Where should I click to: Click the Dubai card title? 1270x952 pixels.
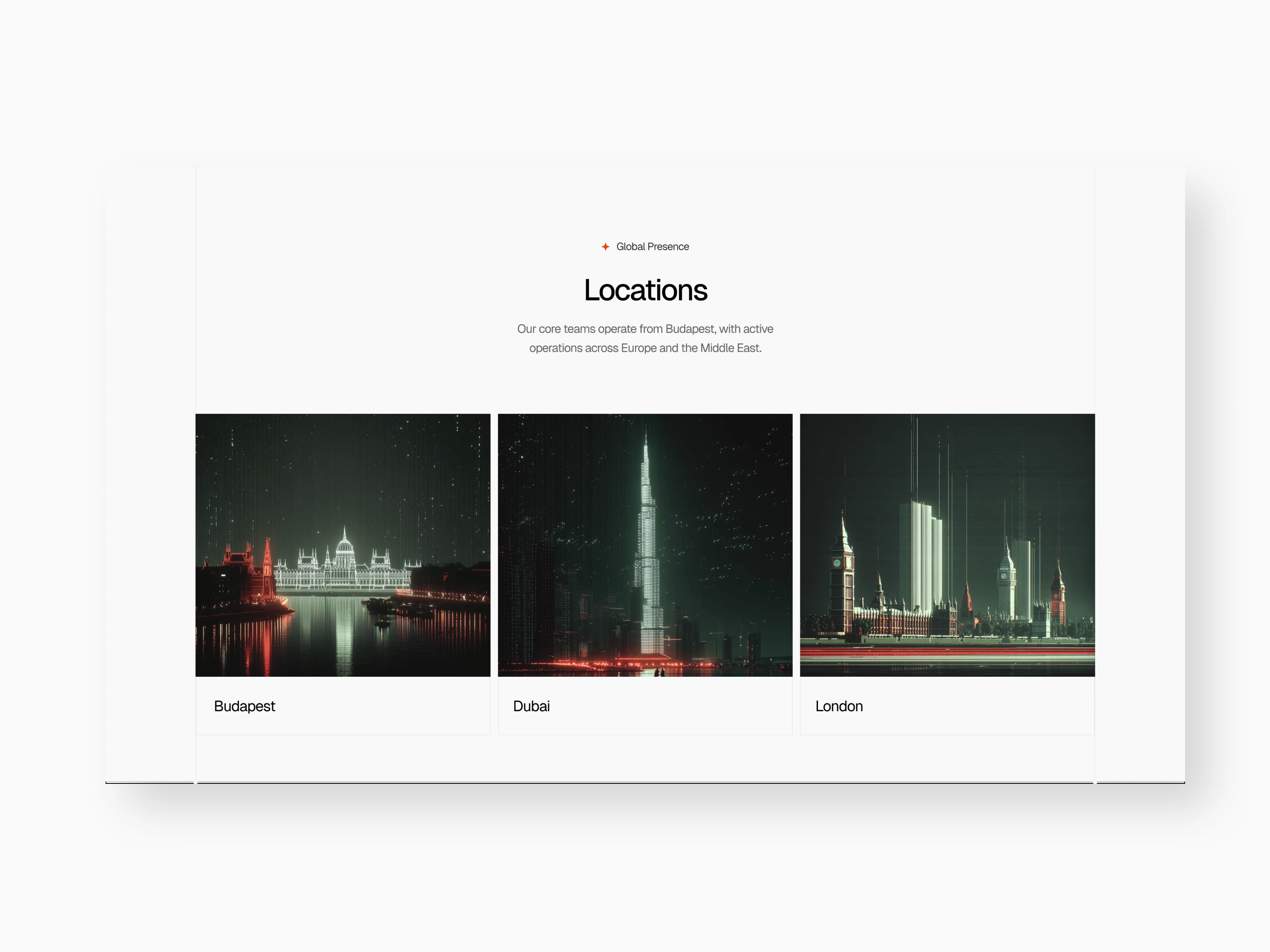531,706
